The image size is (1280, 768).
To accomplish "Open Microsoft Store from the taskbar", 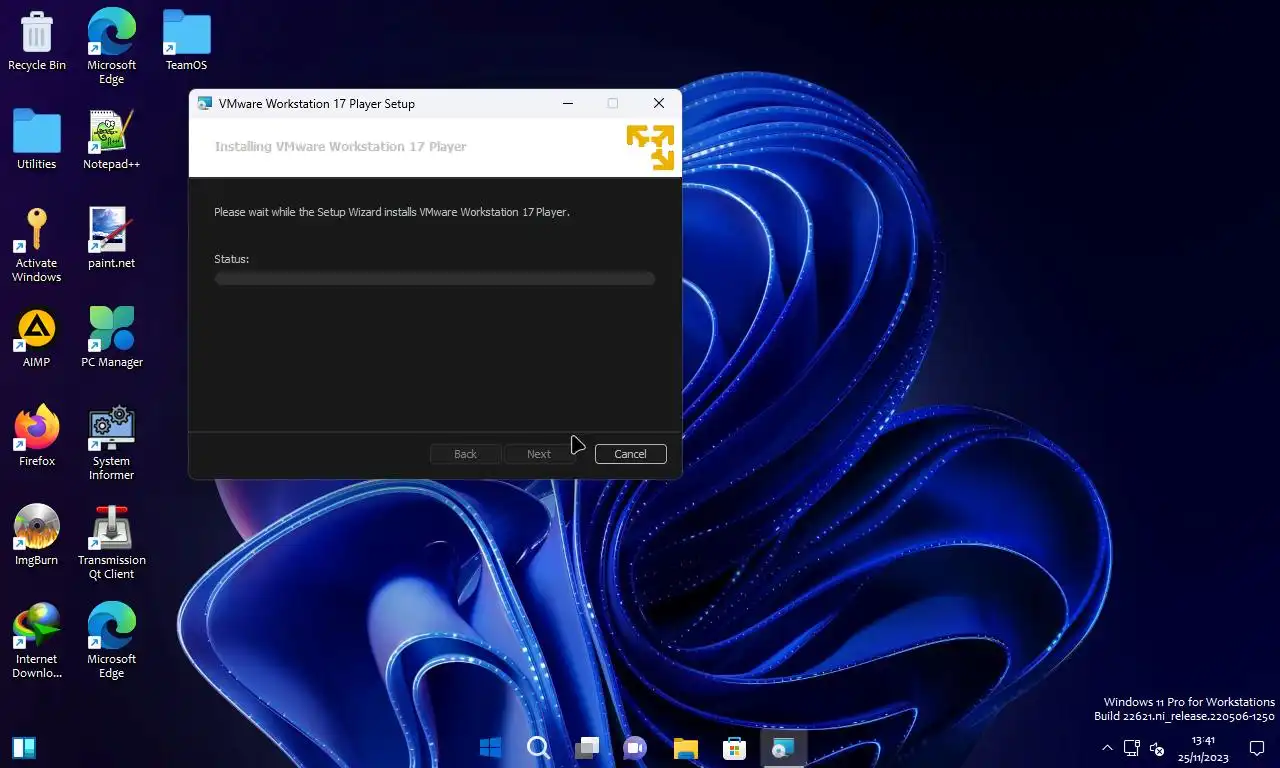I will tap(734, 747).
